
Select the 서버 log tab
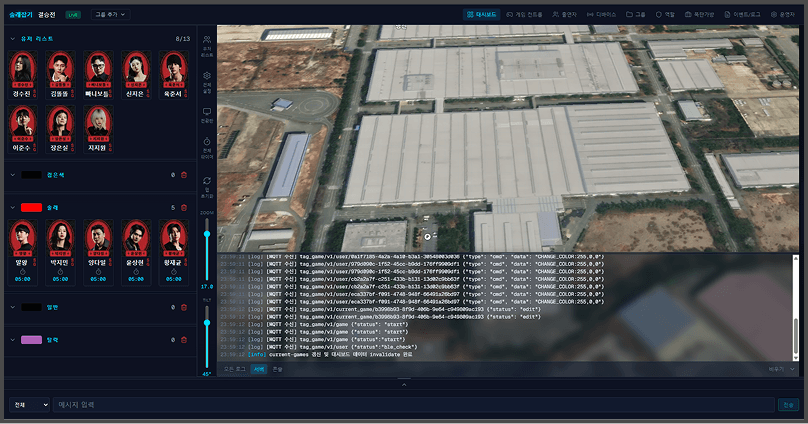[x=259, y=369]
